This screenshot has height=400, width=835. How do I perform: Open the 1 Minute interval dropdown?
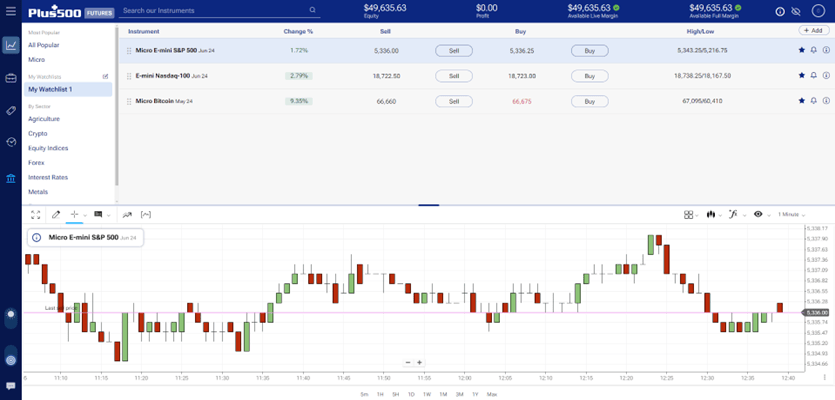pyautogui.click(x=792, y=214)
